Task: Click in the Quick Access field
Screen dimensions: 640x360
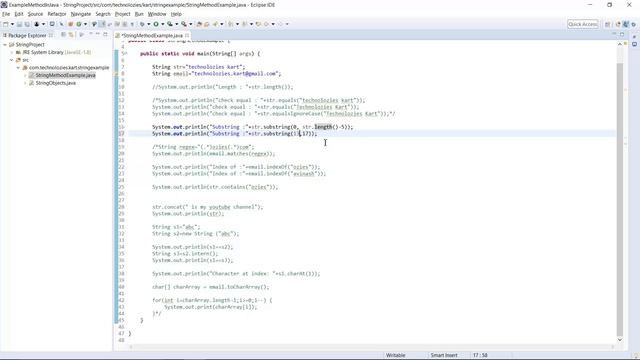Action: pos(582,24)
